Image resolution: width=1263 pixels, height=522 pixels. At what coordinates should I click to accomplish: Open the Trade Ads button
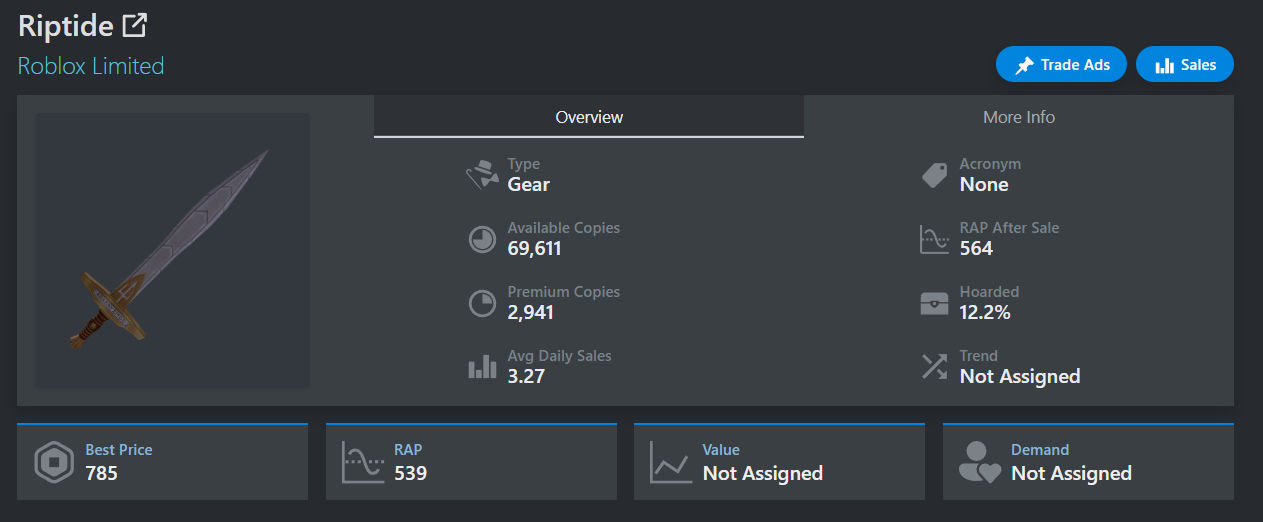[x=1061, y=64]
